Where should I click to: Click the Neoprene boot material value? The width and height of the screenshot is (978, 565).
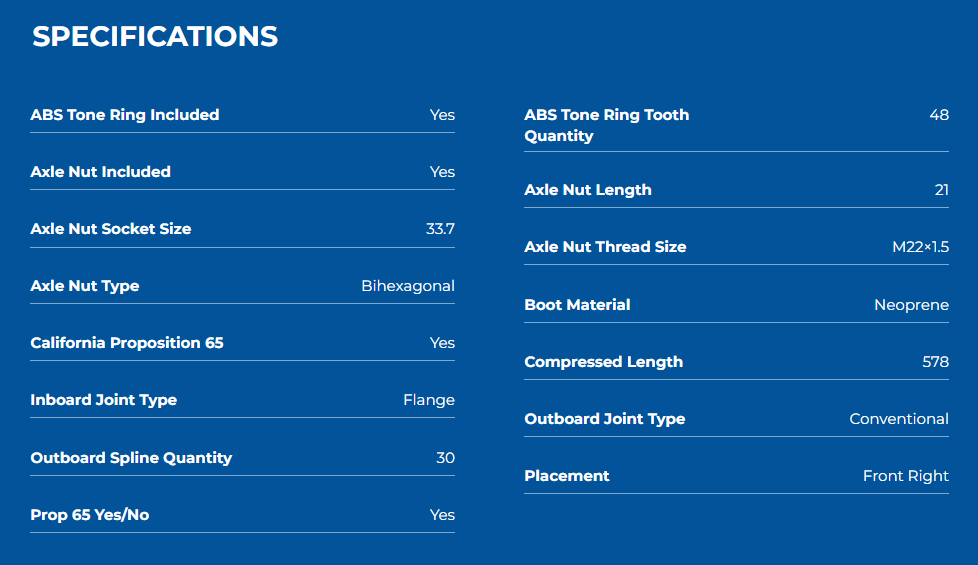pyautogui.click(x=911, y=305)
